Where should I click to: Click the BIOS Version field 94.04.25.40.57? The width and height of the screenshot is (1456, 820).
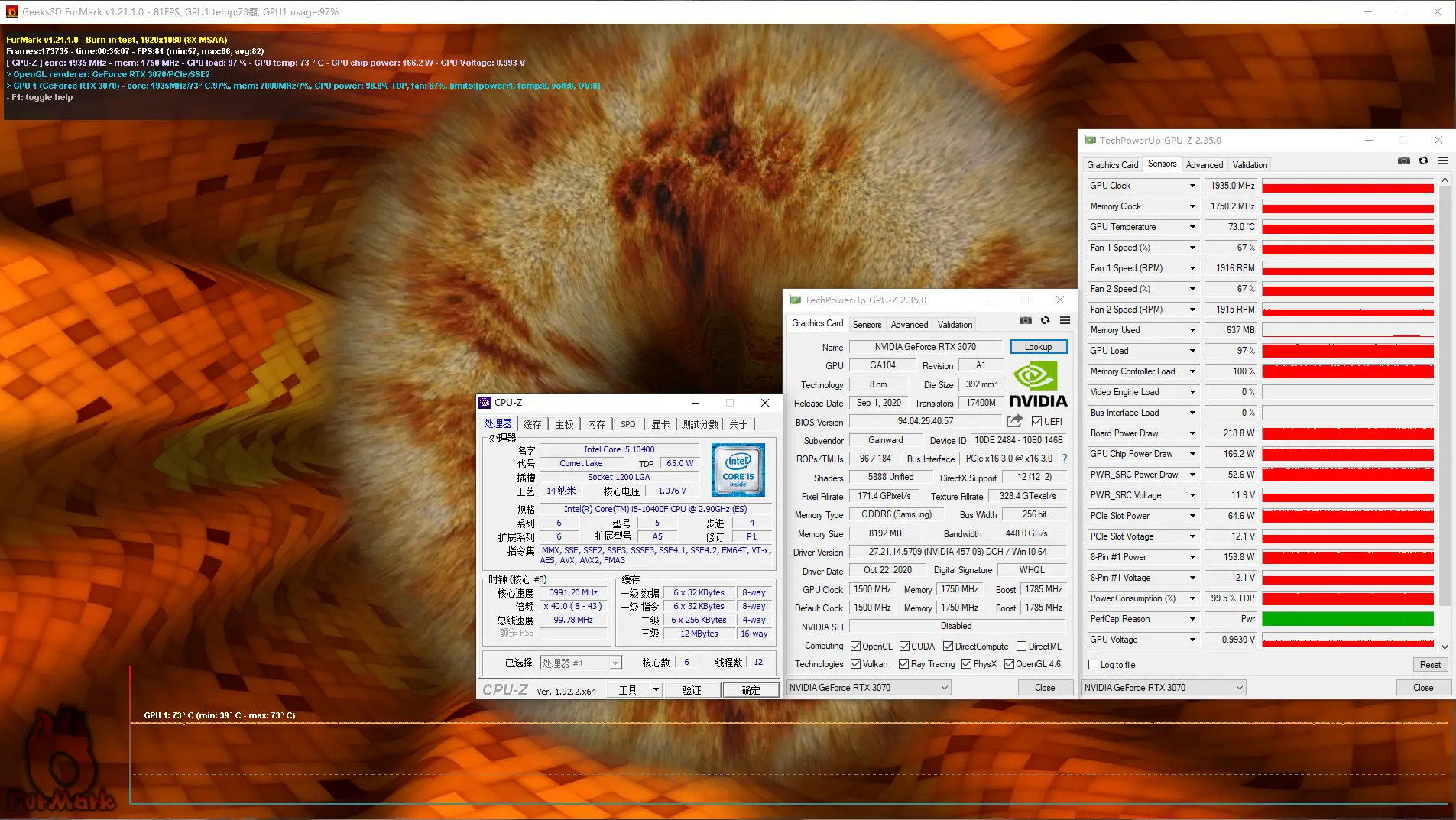click(x=925, y=421)
